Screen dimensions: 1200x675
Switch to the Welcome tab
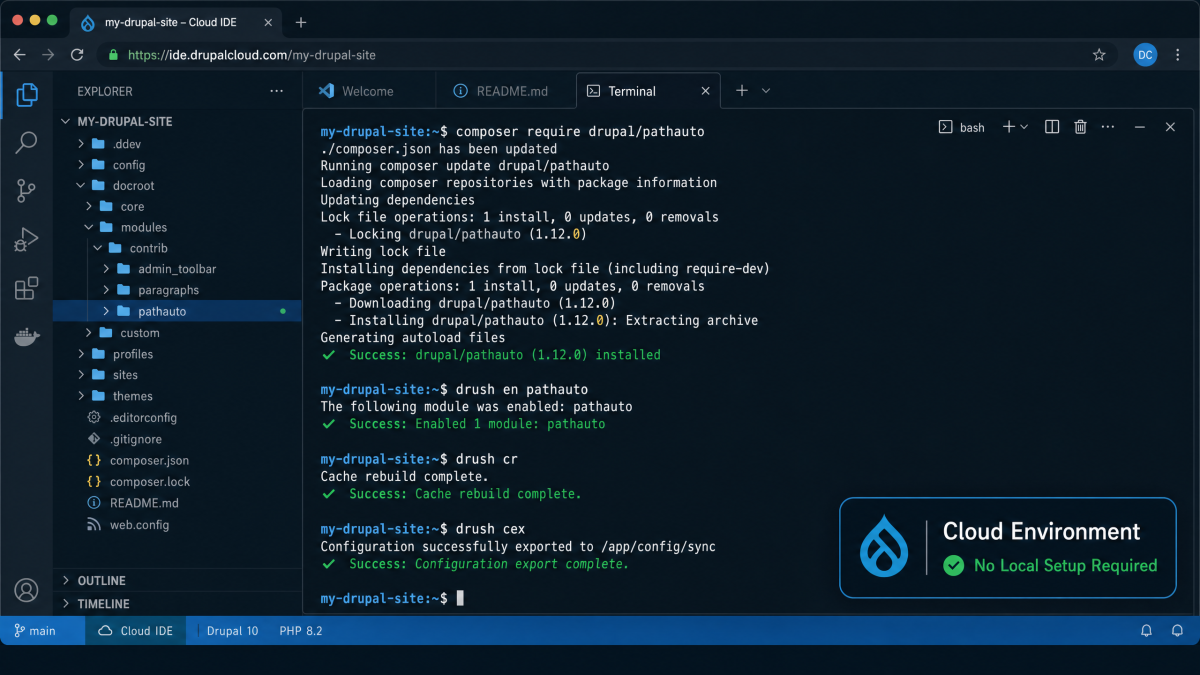click(x=369, y=91)
